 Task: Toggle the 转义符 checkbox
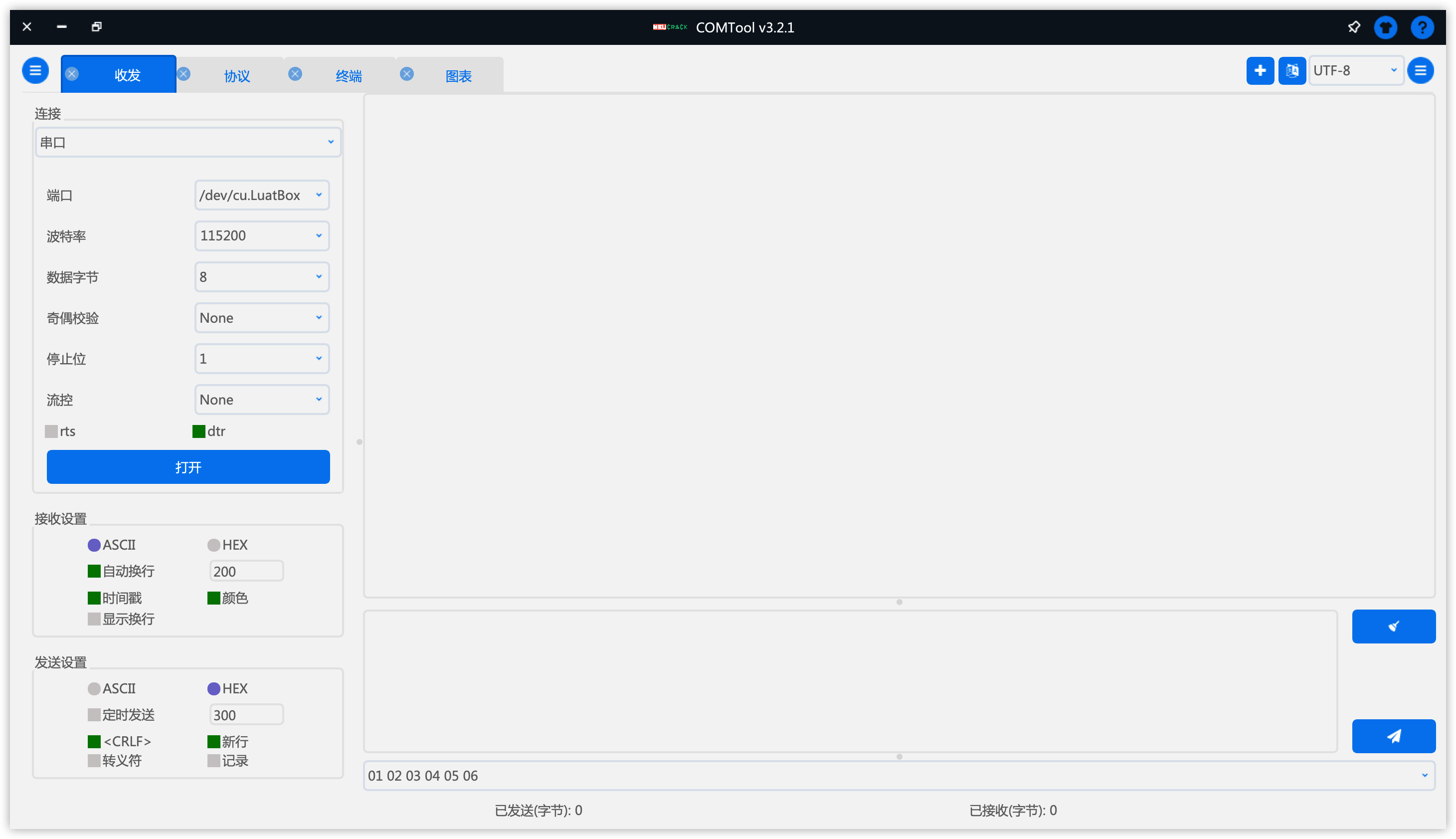pyautogui.click(x=94, y=761)
